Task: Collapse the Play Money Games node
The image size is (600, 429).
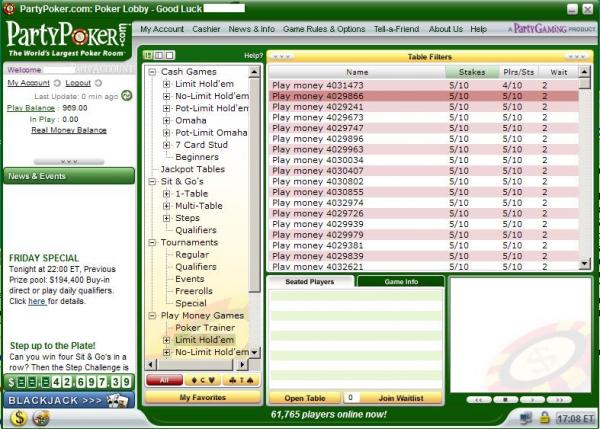Action: [x=152, y=316]
